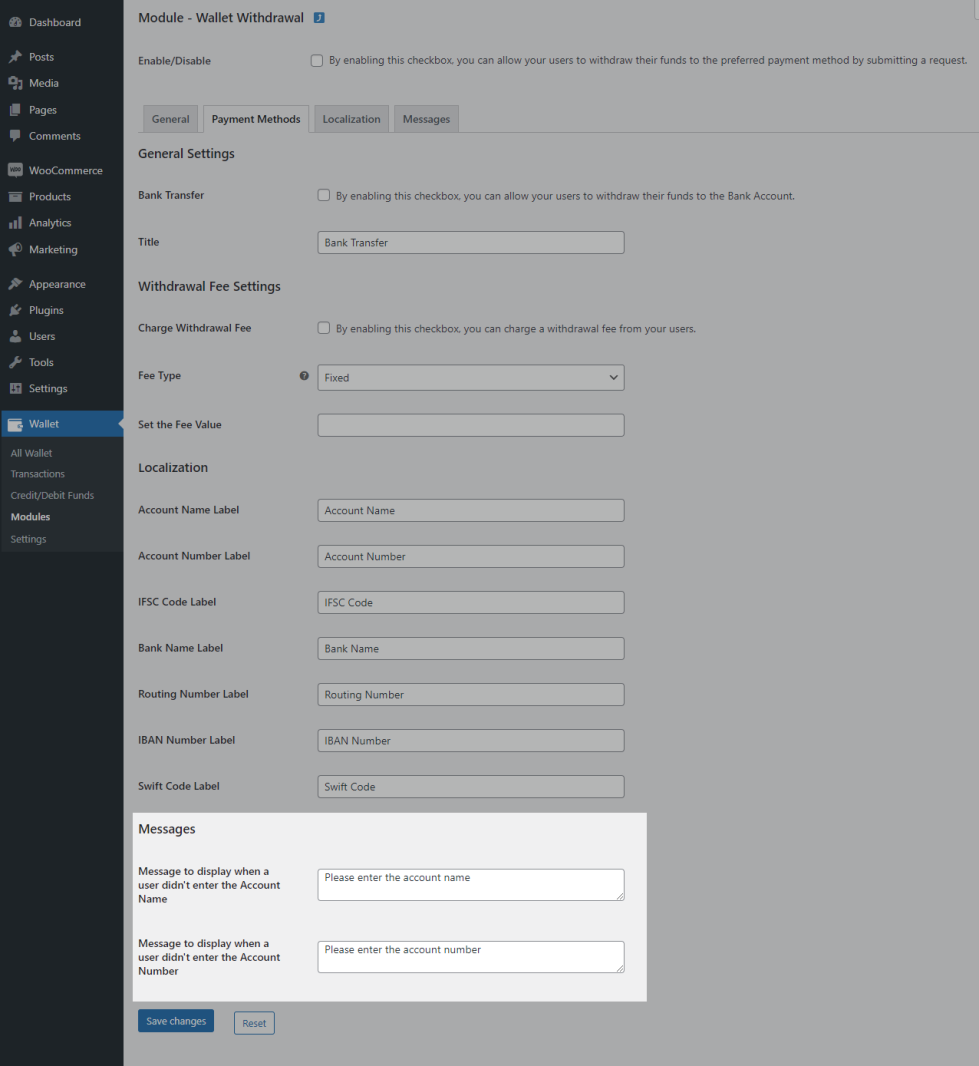This screenshot has width=979, height=1066.
Task: Click the Analytics bar chart icon
Action: tap(15, 223)
